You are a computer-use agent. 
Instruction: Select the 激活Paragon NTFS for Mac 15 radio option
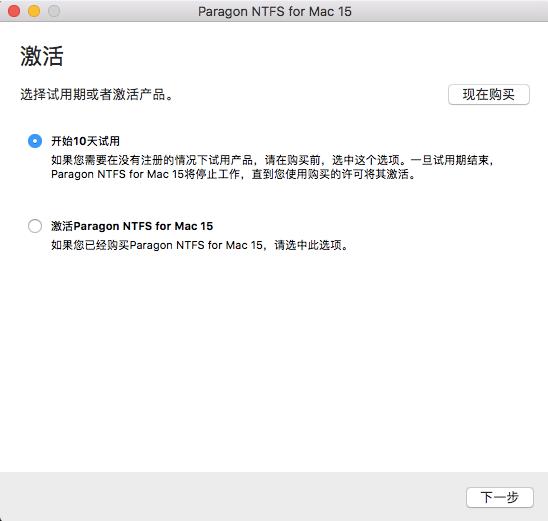35,226
